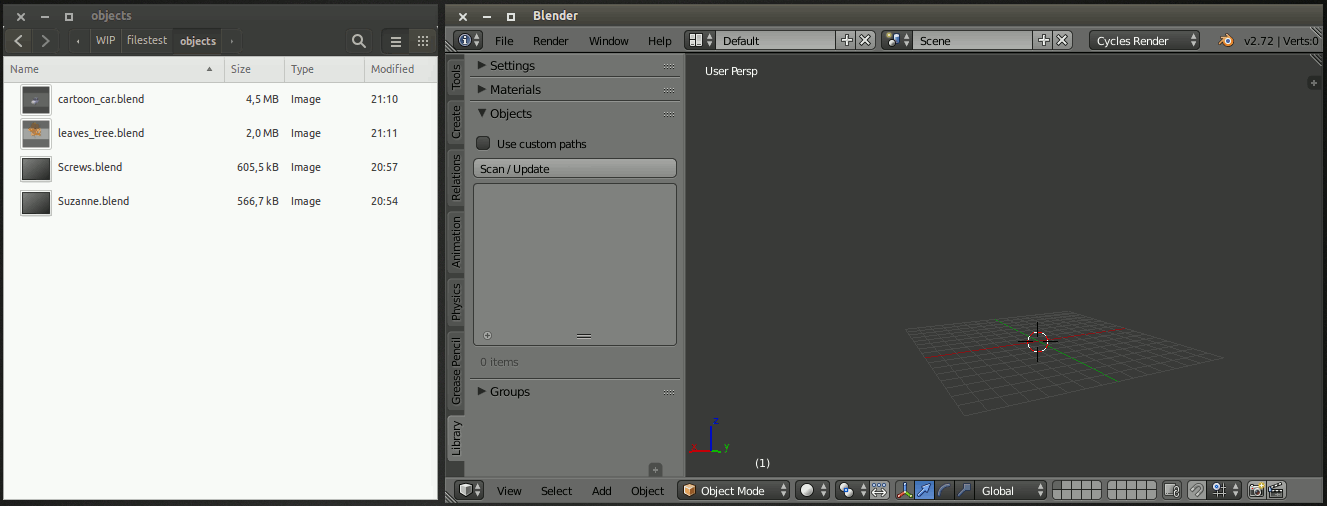Click the Blender logo icon in header
This screenshot has height=506, width=1327.
[x=1225, y=40]
